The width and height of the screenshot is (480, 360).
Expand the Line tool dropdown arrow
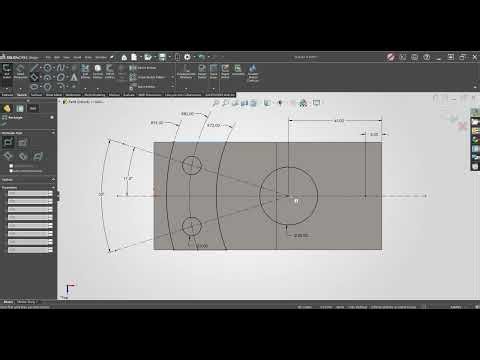coord(41,68)
